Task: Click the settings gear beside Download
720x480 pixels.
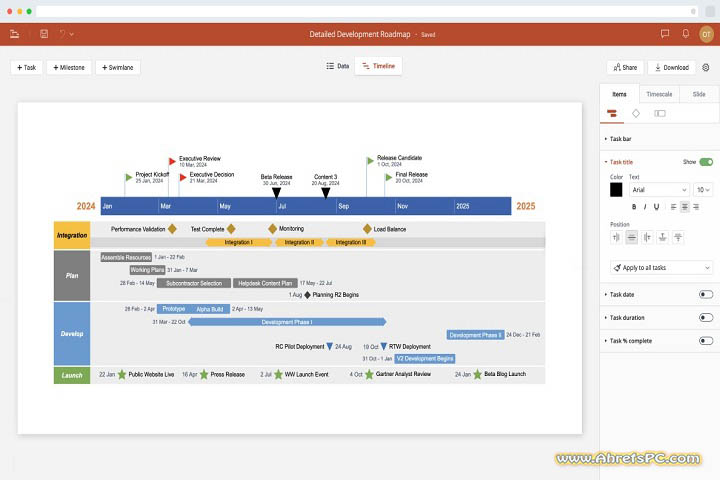Action: (x=706, y=68)
